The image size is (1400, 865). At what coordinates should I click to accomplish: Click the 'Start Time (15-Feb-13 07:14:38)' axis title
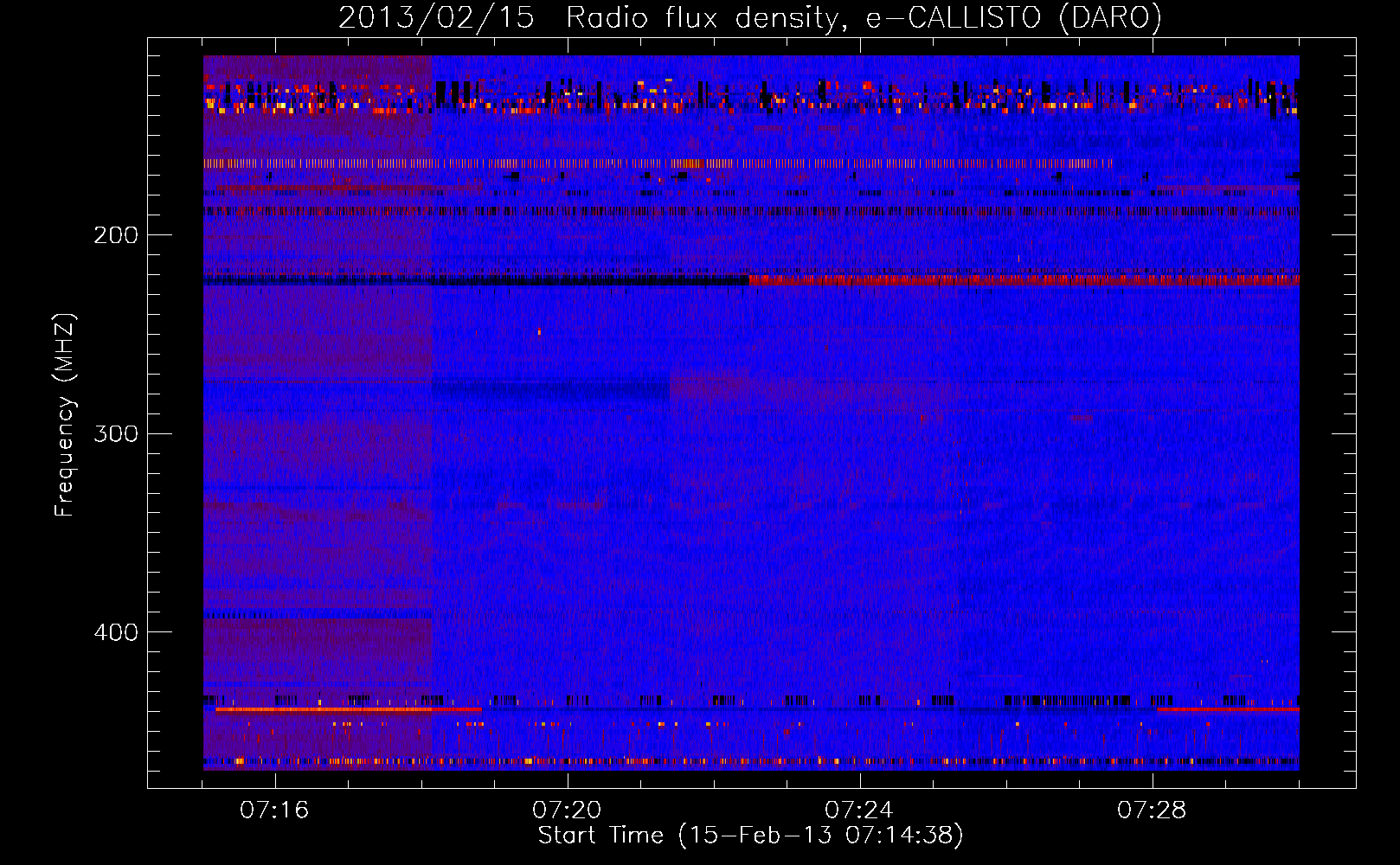tap(750, 836)
